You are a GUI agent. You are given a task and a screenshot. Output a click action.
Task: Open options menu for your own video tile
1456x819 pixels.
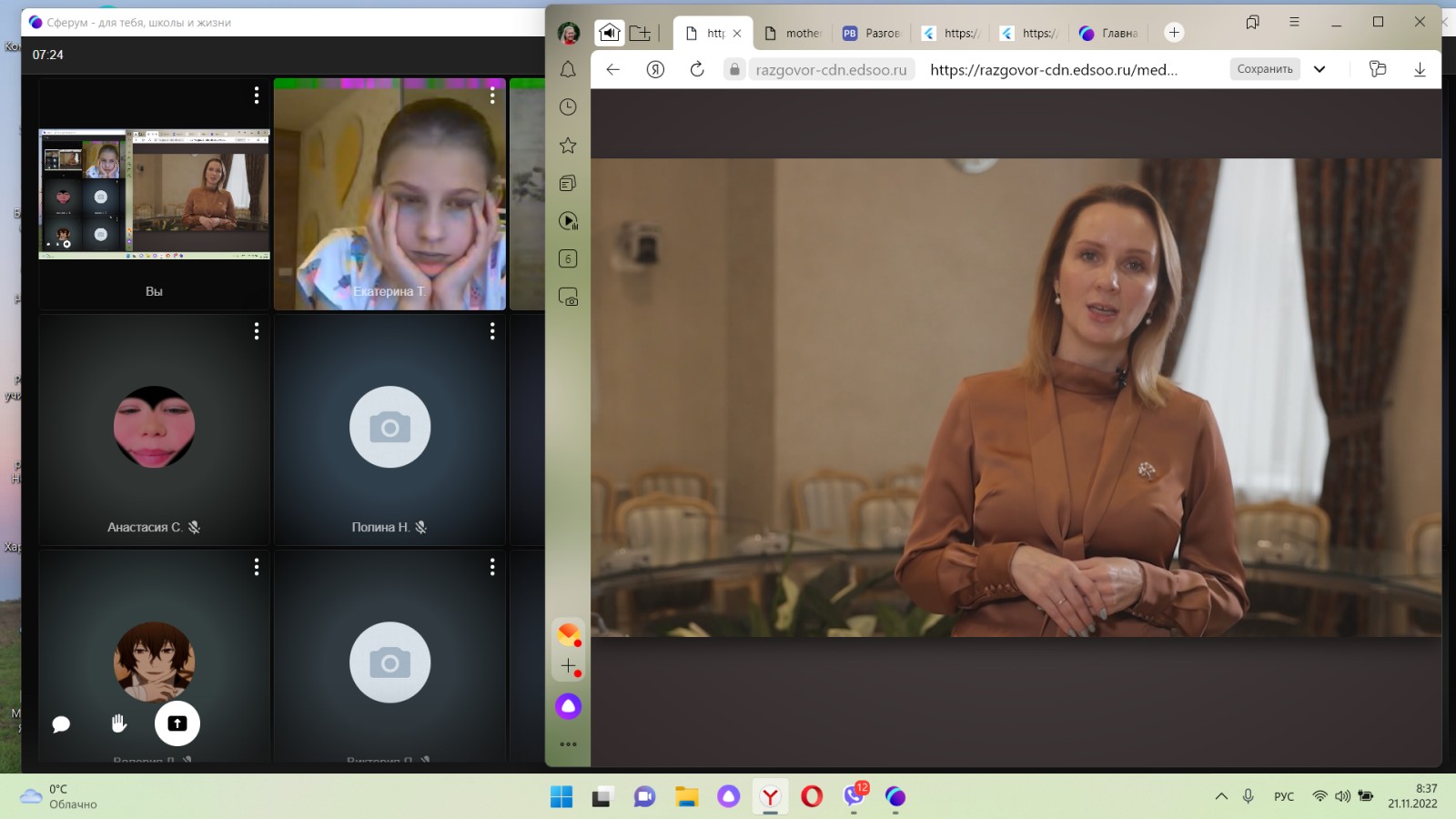pyautogui.click(x=257, y=95)
